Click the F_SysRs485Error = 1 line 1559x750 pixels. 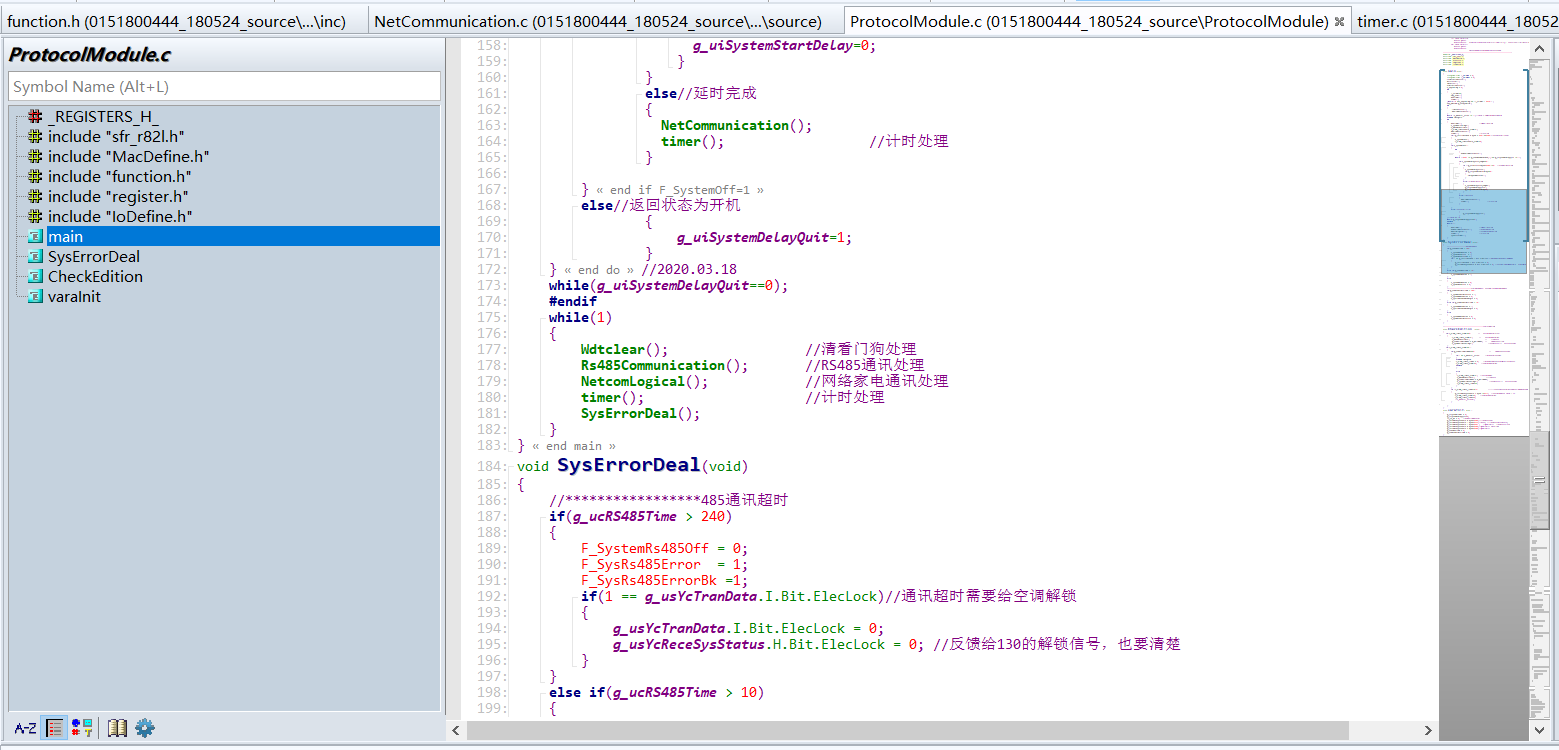pos(665,564)
